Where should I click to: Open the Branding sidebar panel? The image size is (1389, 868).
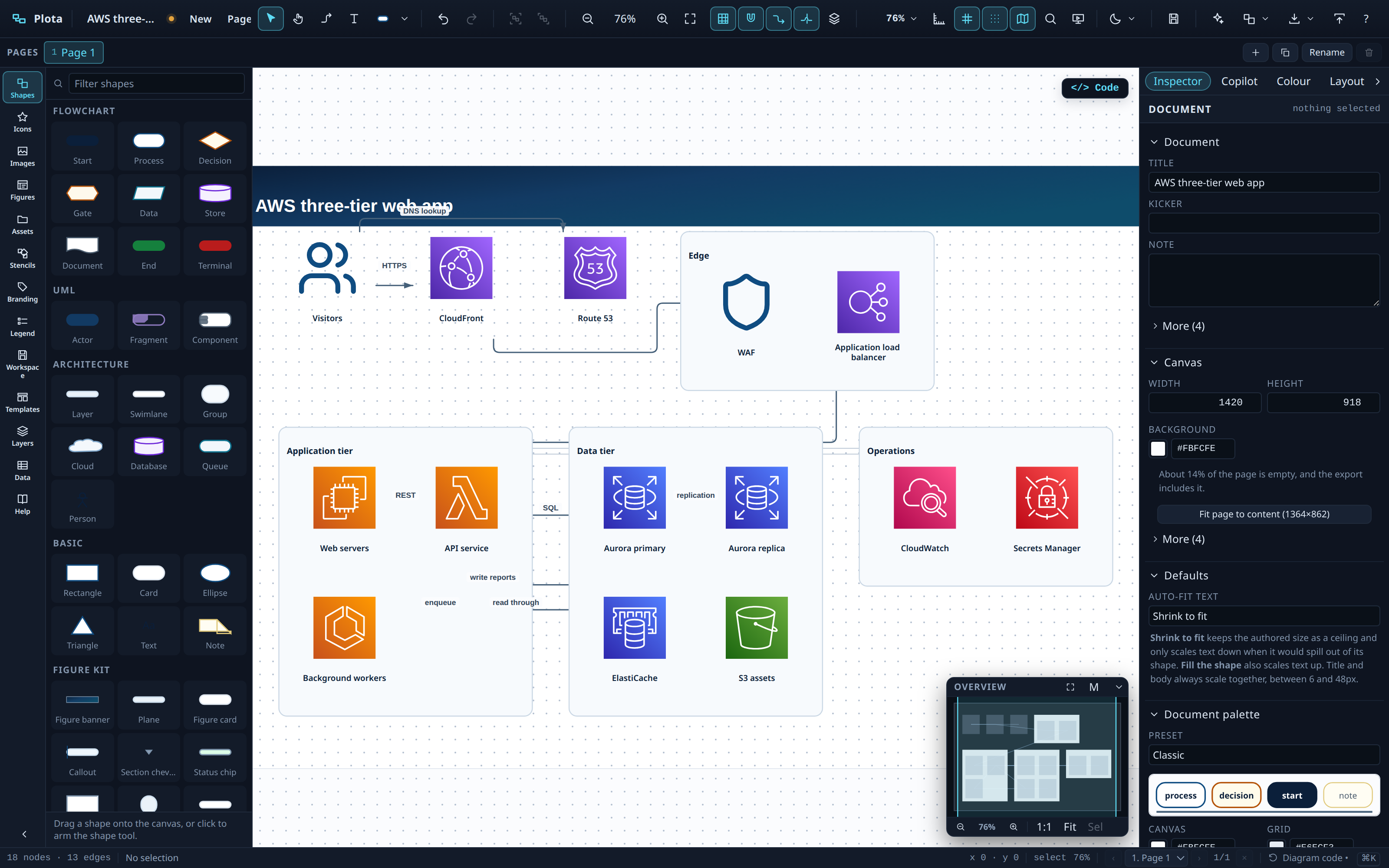coord(23,292)
